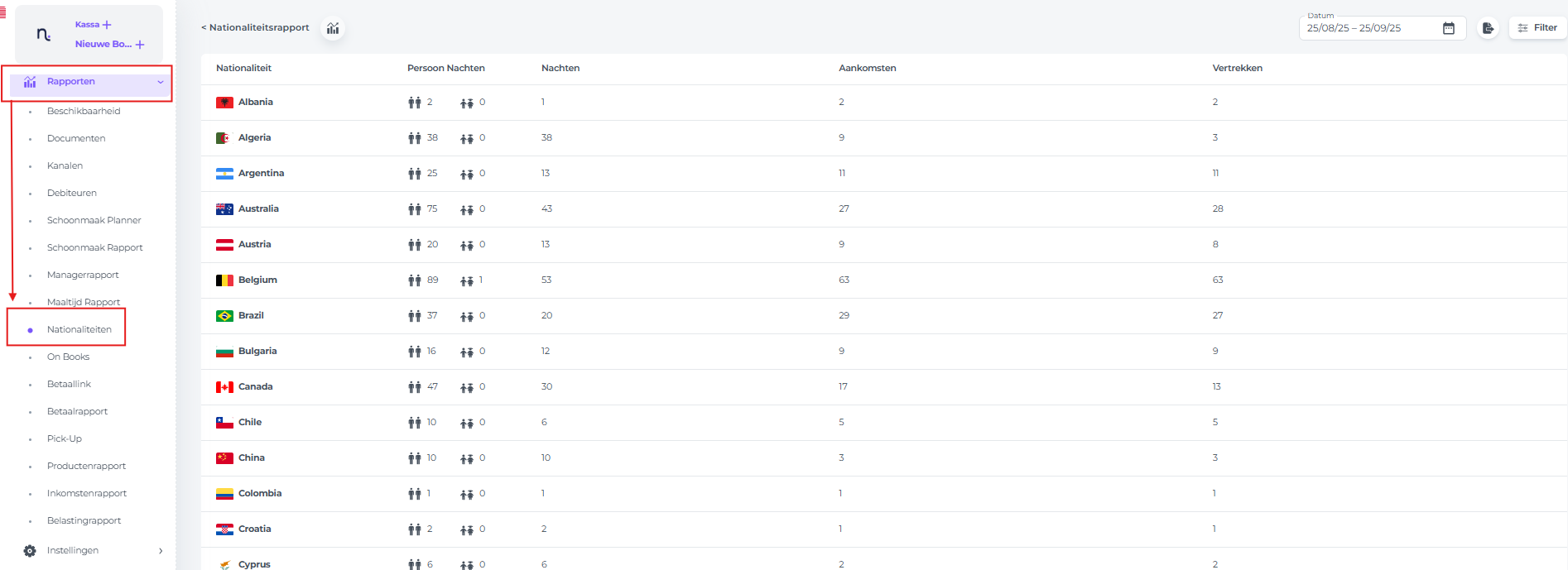Viewport: 1568px width, 570px height.
Task: Click the chart icon next to Nationaliteitsrapport
Action: tap(333, 28)
